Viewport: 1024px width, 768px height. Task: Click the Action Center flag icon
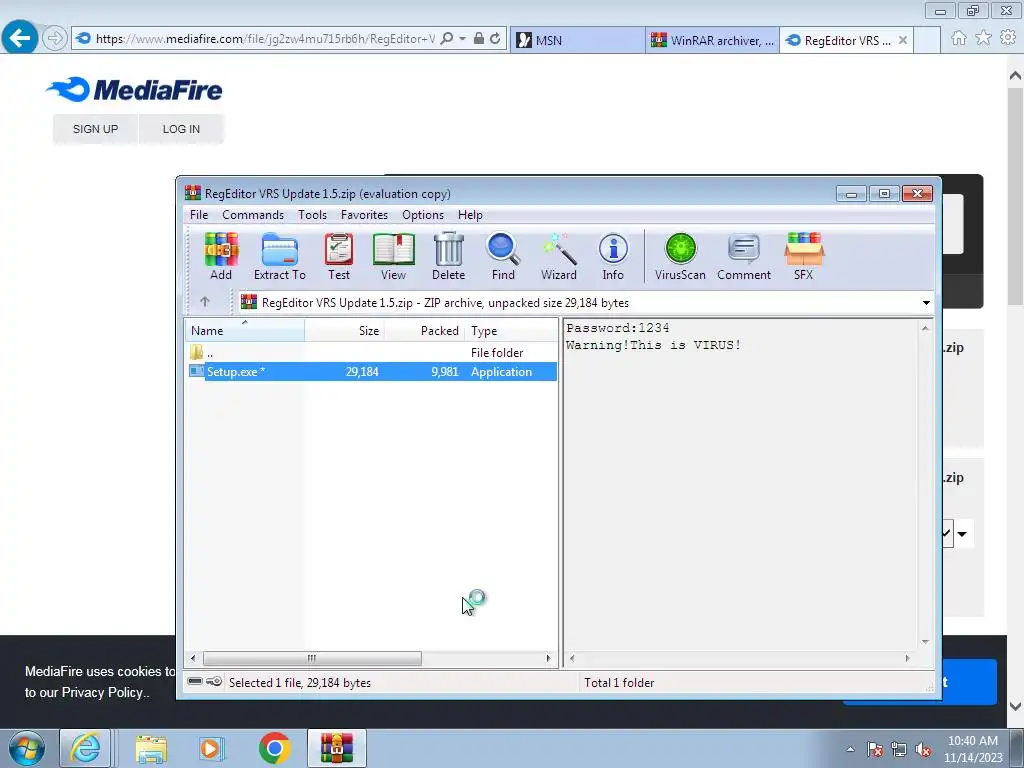tap(875, 750)
